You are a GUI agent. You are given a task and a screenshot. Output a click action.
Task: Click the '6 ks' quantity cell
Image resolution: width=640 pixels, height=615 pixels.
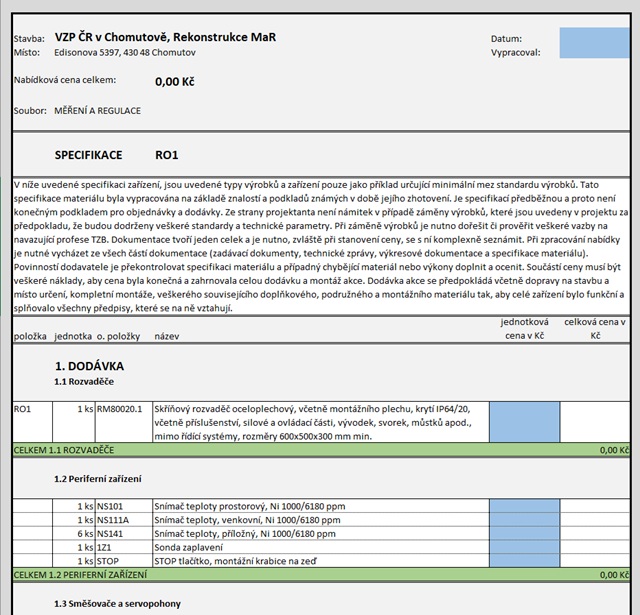point(74,533)
